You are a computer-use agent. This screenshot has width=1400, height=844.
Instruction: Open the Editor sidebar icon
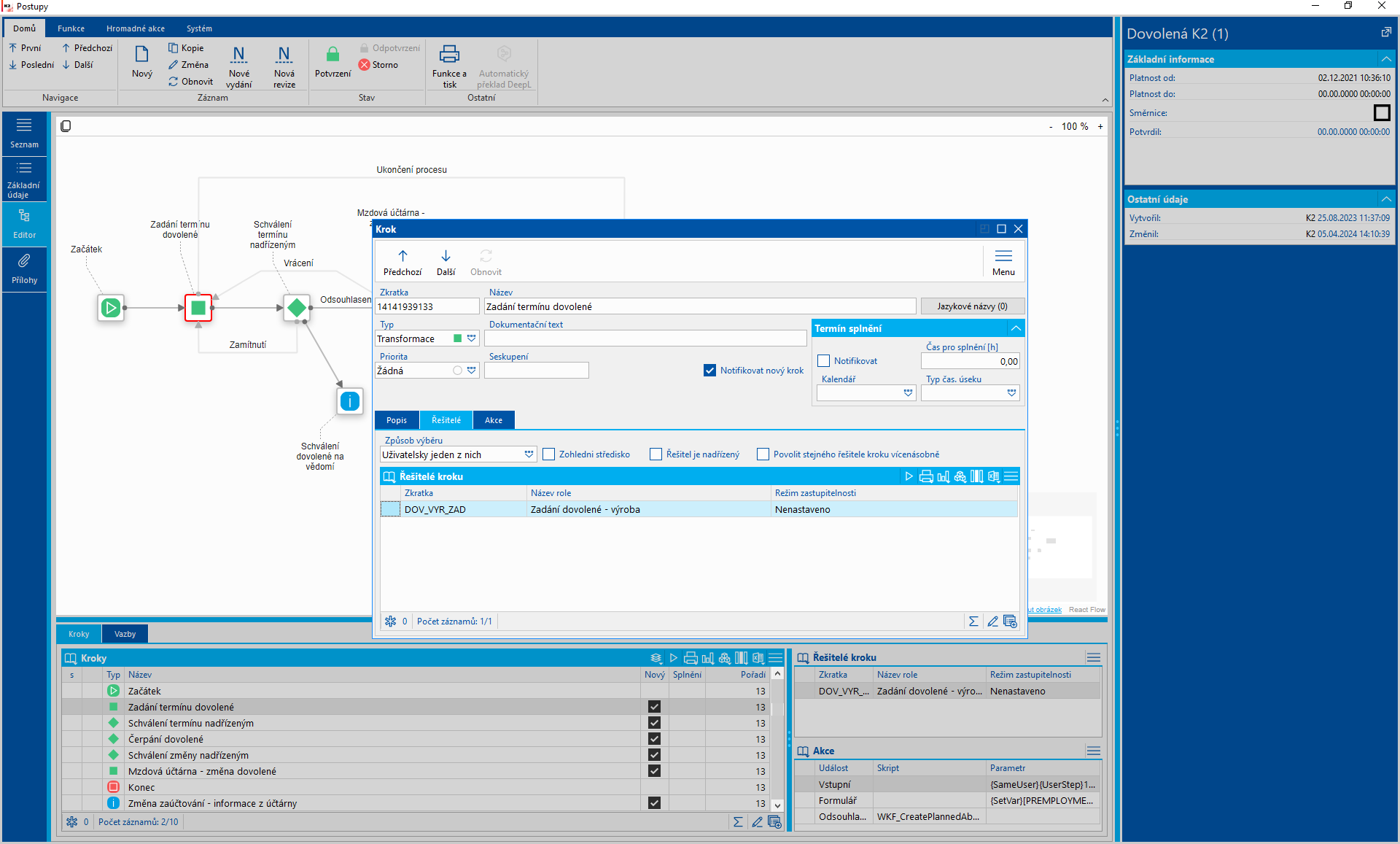point(24,217)
